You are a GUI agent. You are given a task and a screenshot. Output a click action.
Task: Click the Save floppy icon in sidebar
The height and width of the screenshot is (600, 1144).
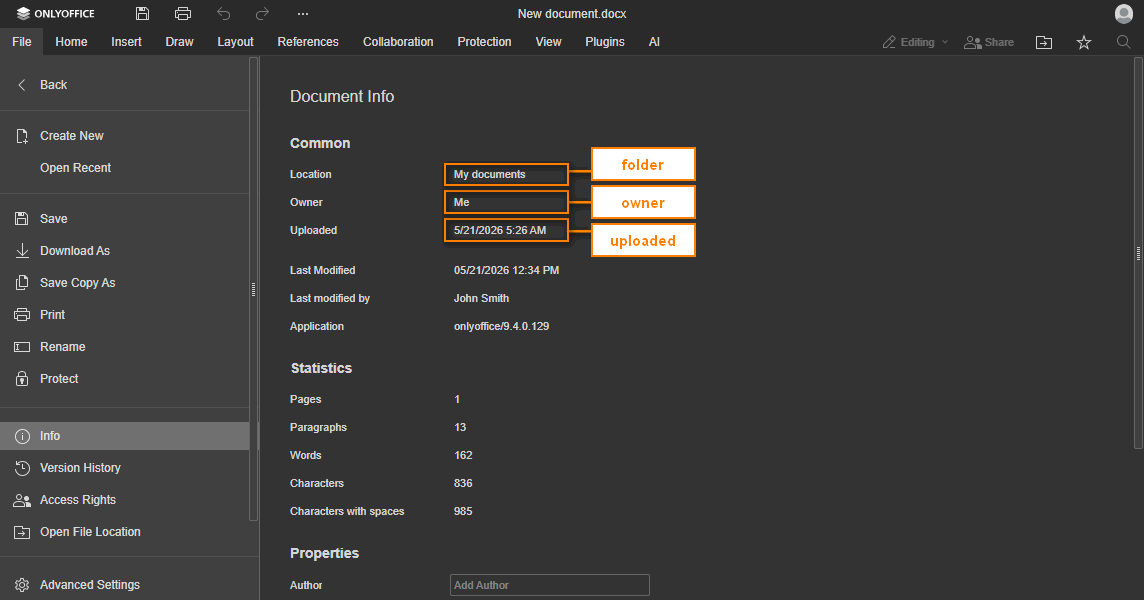coord(22,219)
